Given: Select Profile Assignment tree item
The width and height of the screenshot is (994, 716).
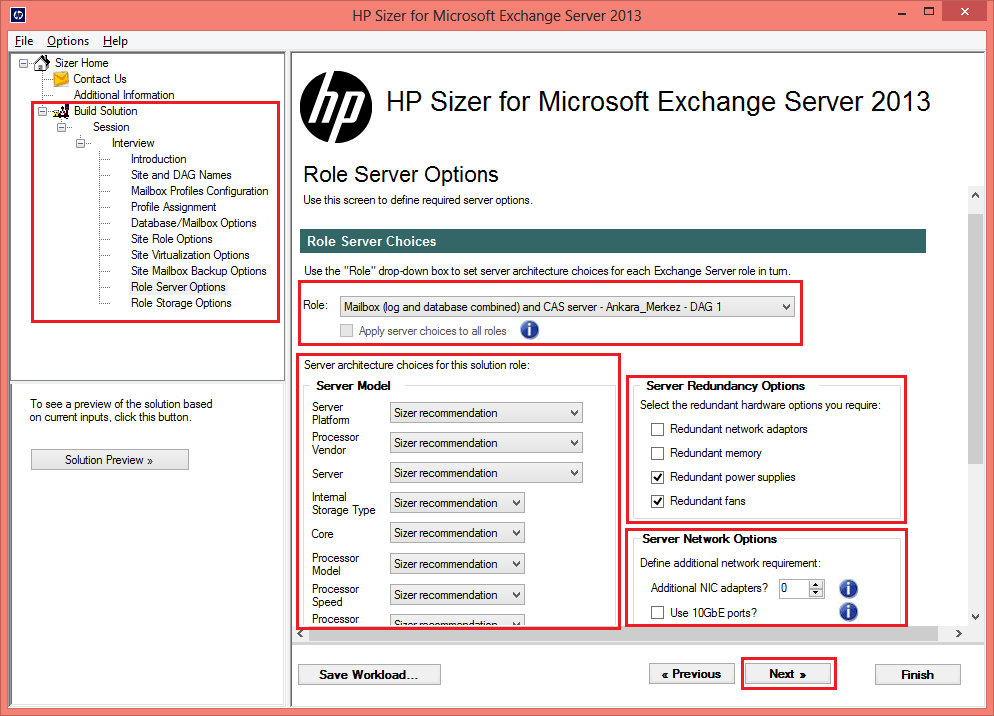Looking at the screenshot, I should point(174,207).
